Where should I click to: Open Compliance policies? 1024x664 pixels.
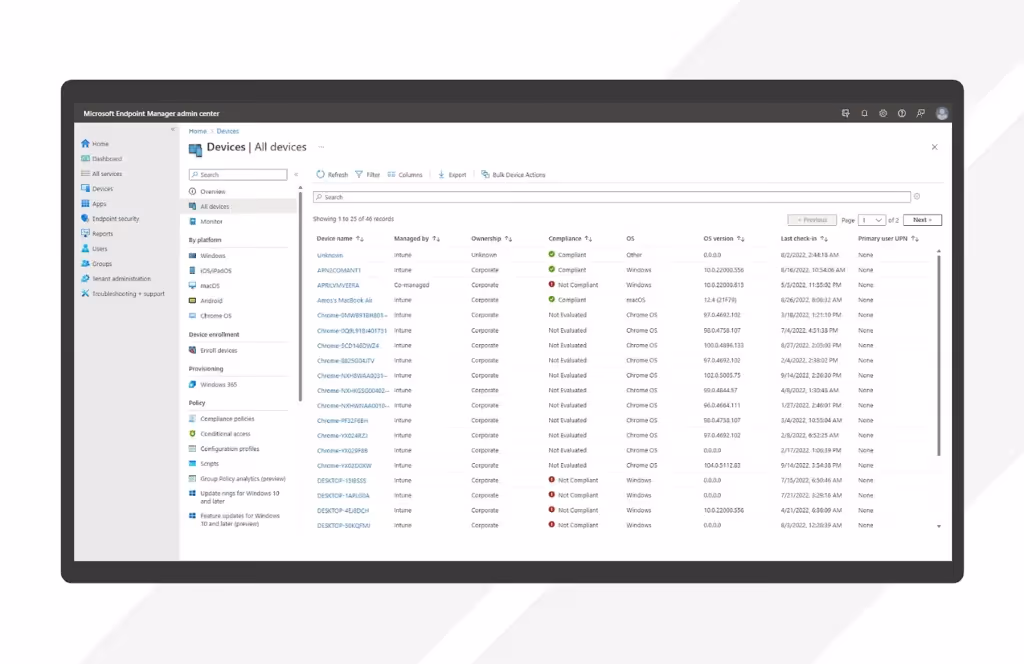221,419
